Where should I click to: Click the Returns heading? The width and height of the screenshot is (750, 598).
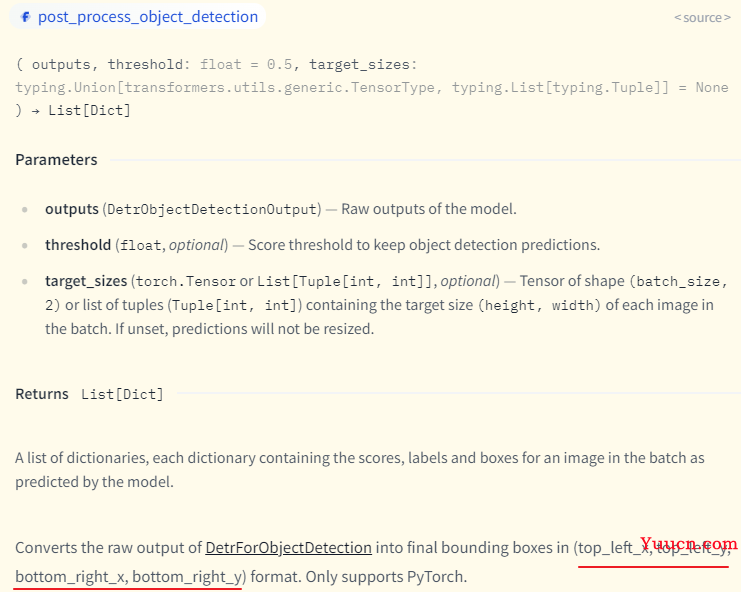42,394
